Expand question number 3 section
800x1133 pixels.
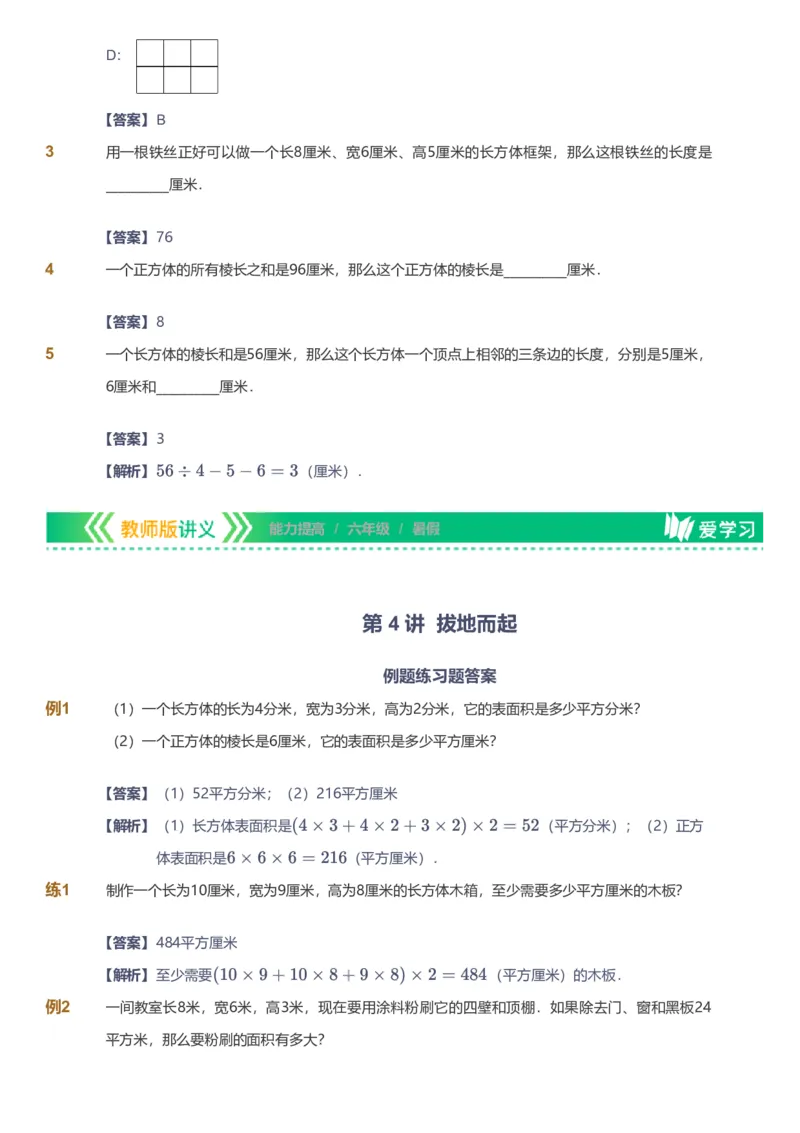(x=51, y=151)
